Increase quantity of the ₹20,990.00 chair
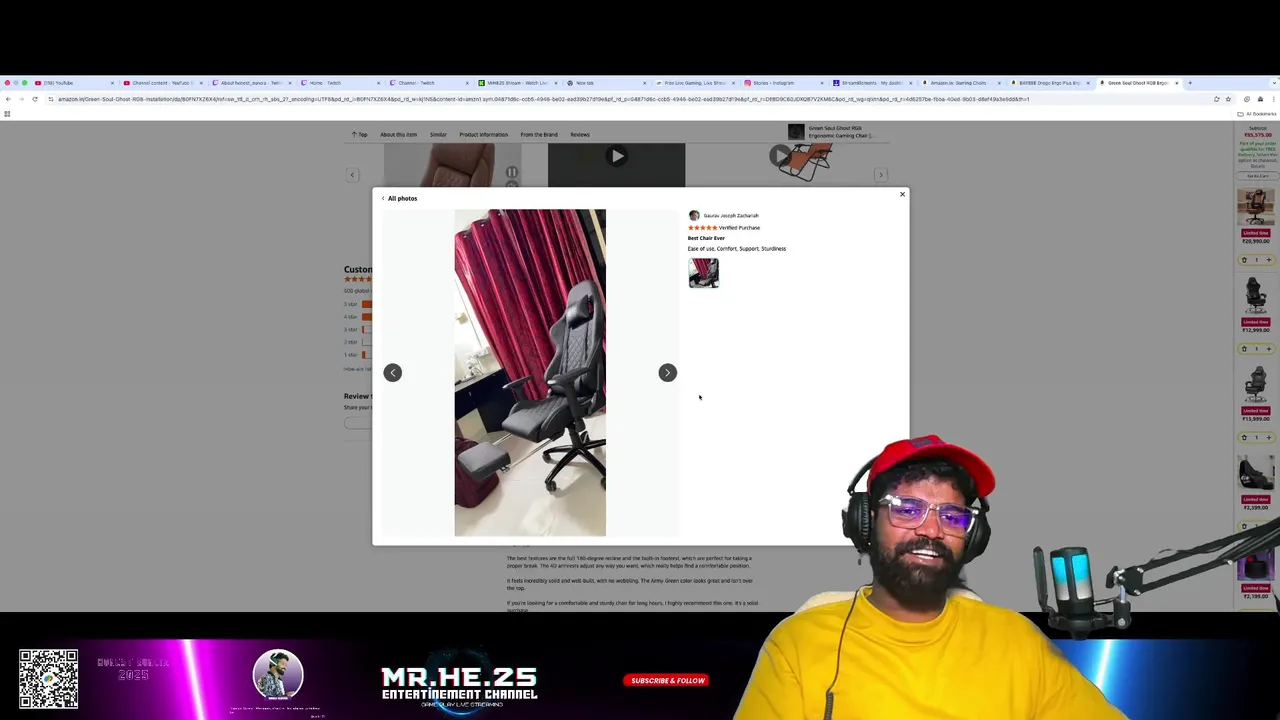This screenshot has height=720, width=1280. tap(1269, 260)
